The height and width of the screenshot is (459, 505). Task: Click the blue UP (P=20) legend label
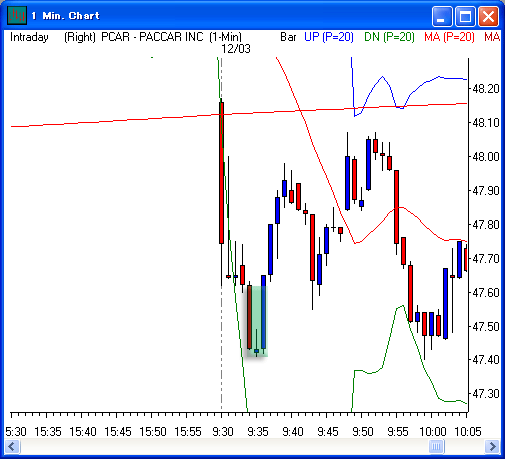[x=329, y=37]
